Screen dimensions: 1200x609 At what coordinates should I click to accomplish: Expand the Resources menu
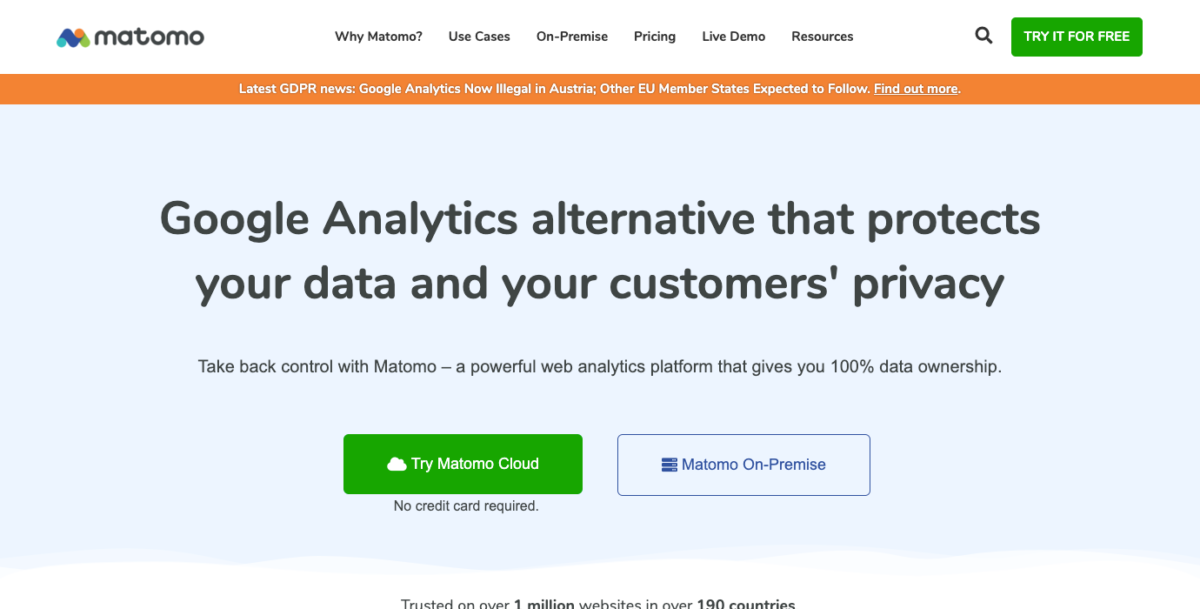point(822,36)
